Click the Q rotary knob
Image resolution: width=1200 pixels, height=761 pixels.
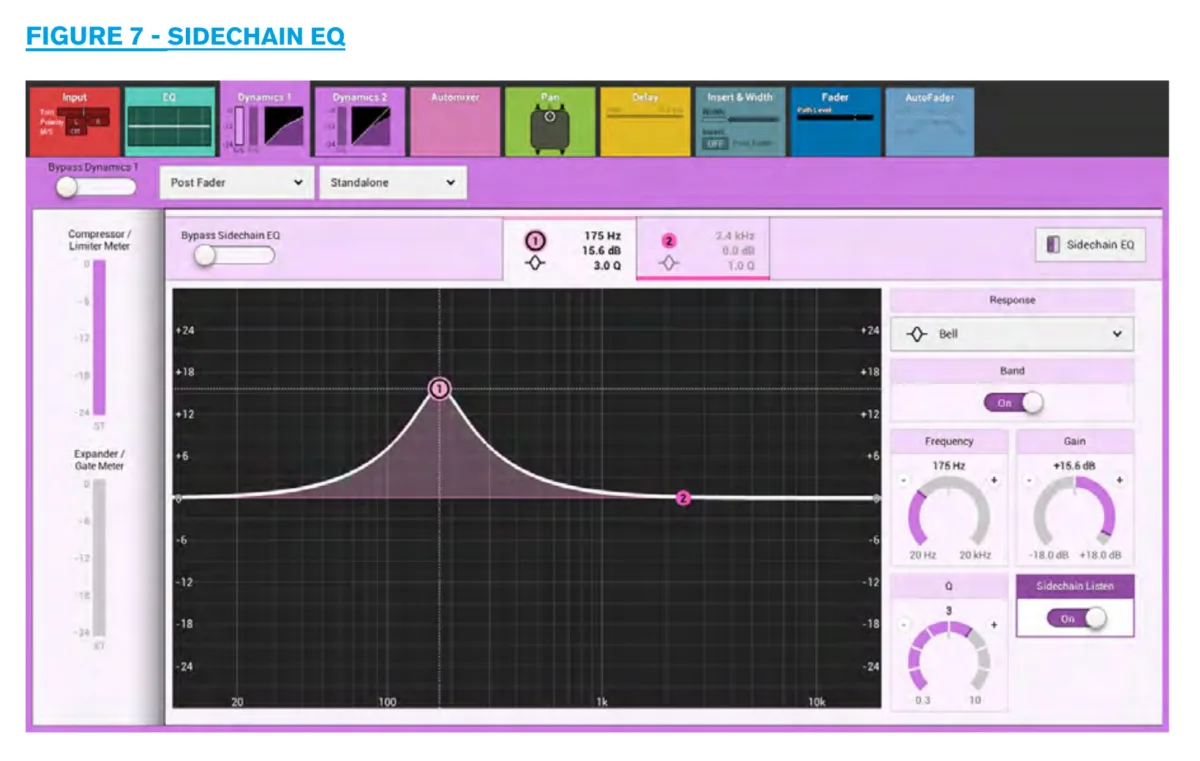point(949,657)
